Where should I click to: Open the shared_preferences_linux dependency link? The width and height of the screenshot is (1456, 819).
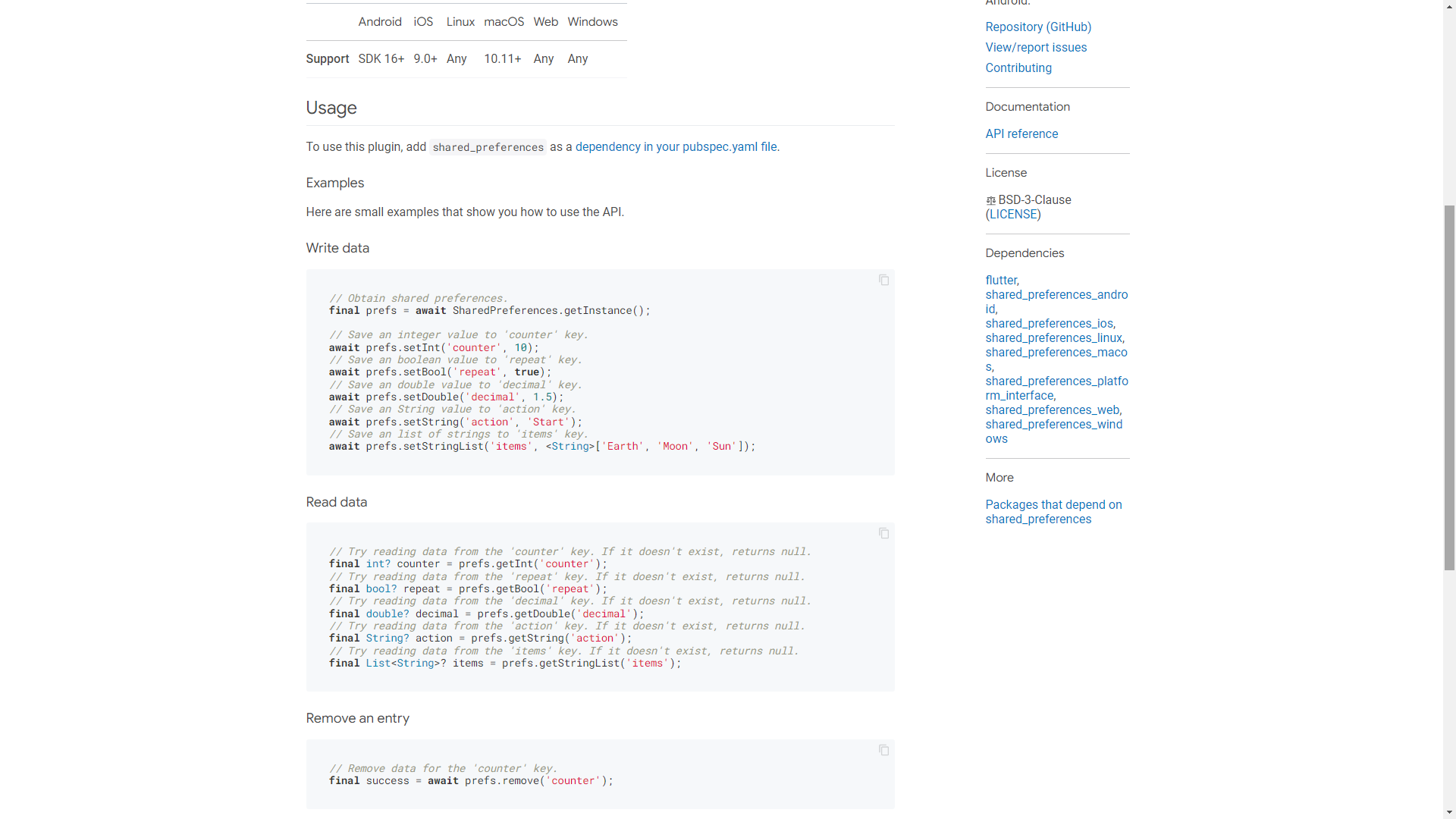click(1053, 338)
